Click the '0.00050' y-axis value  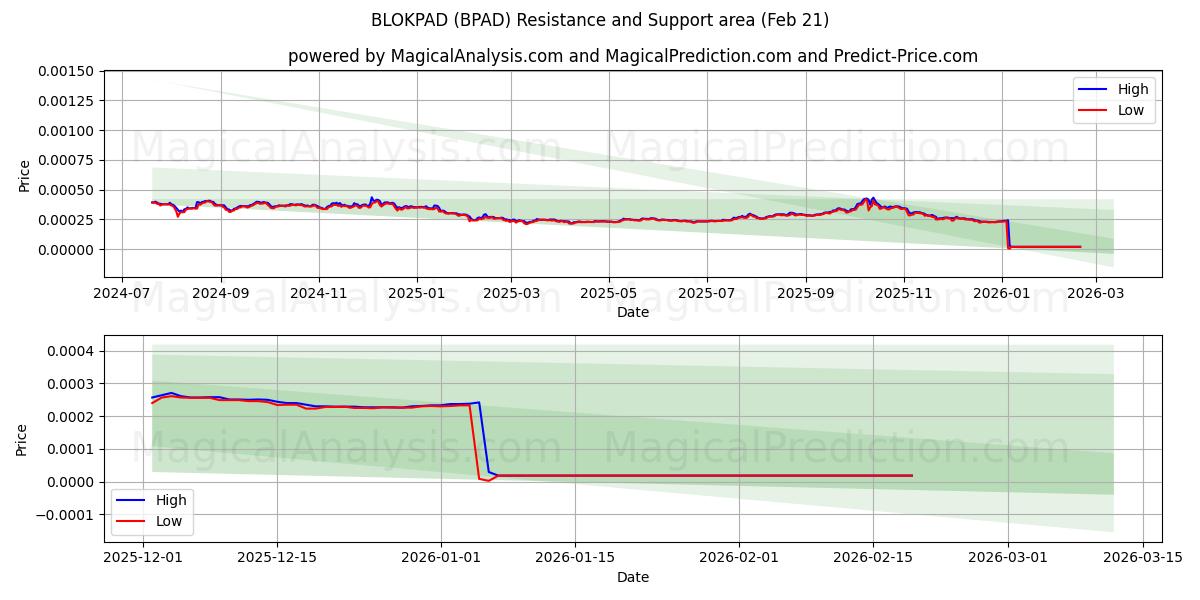pyautogui.click(x=67, y=190)
